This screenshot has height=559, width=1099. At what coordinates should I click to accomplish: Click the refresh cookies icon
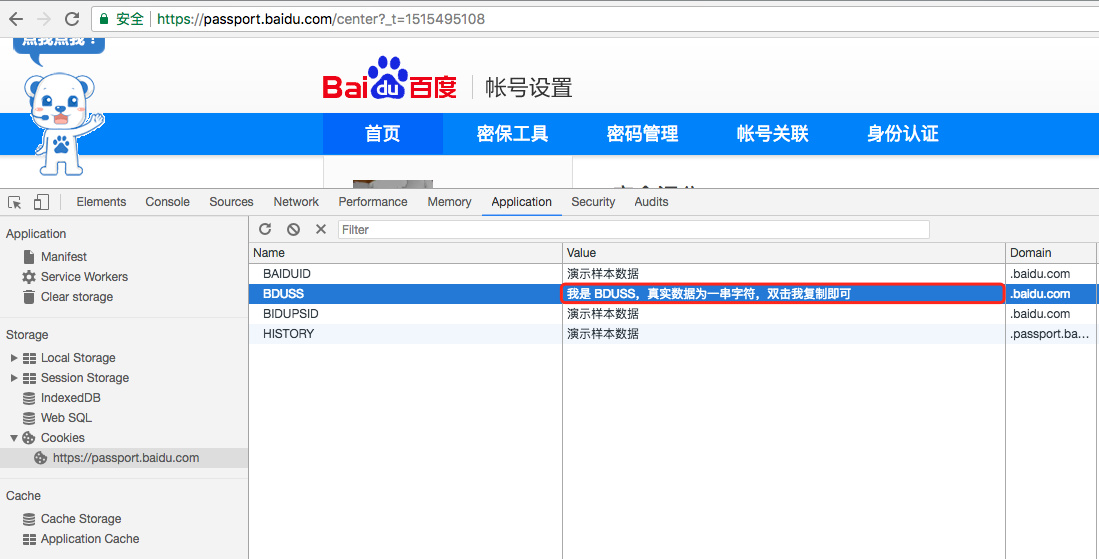(x=265, y=229)
